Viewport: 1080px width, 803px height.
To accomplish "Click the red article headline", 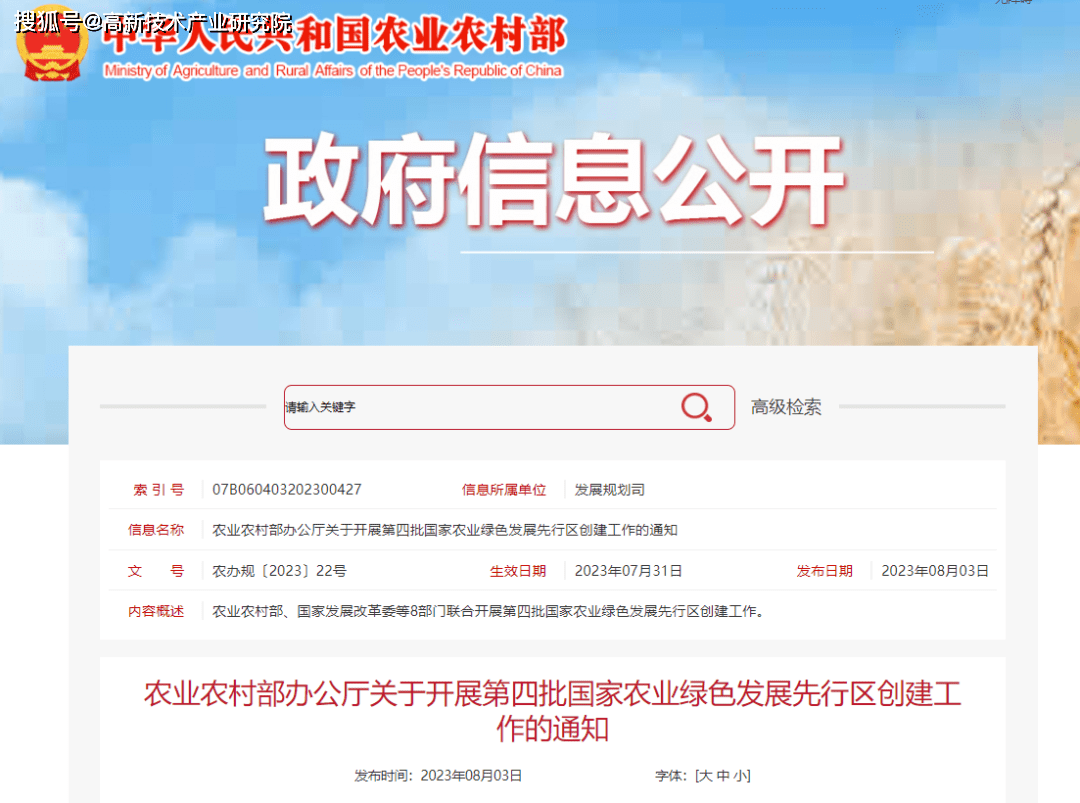I will (552, 711).
